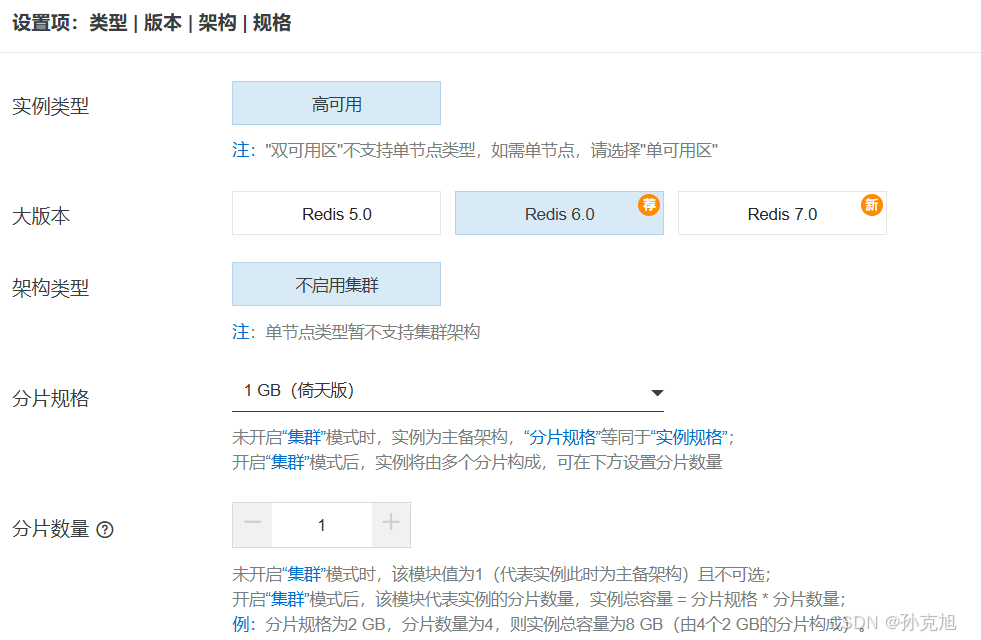Click the note 单节点类型暂不支持集群架构

[356, 332]
